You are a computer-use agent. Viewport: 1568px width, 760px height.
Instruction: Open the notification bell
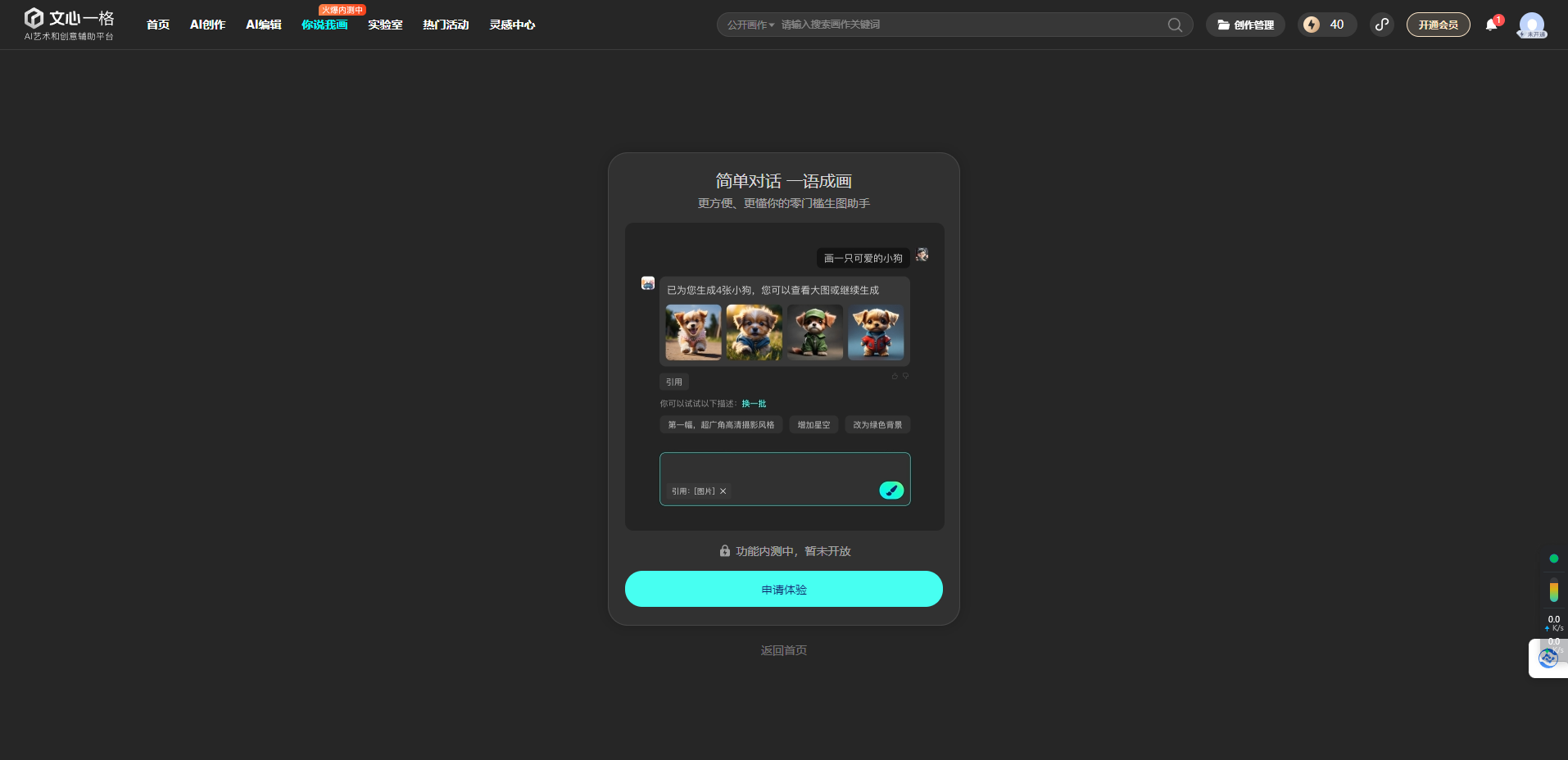coord(1491,25)
